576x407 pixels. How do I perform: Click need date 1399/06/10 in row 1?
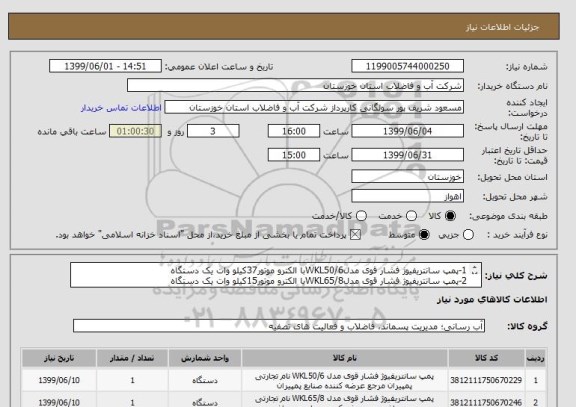click(x=59, y=380)
